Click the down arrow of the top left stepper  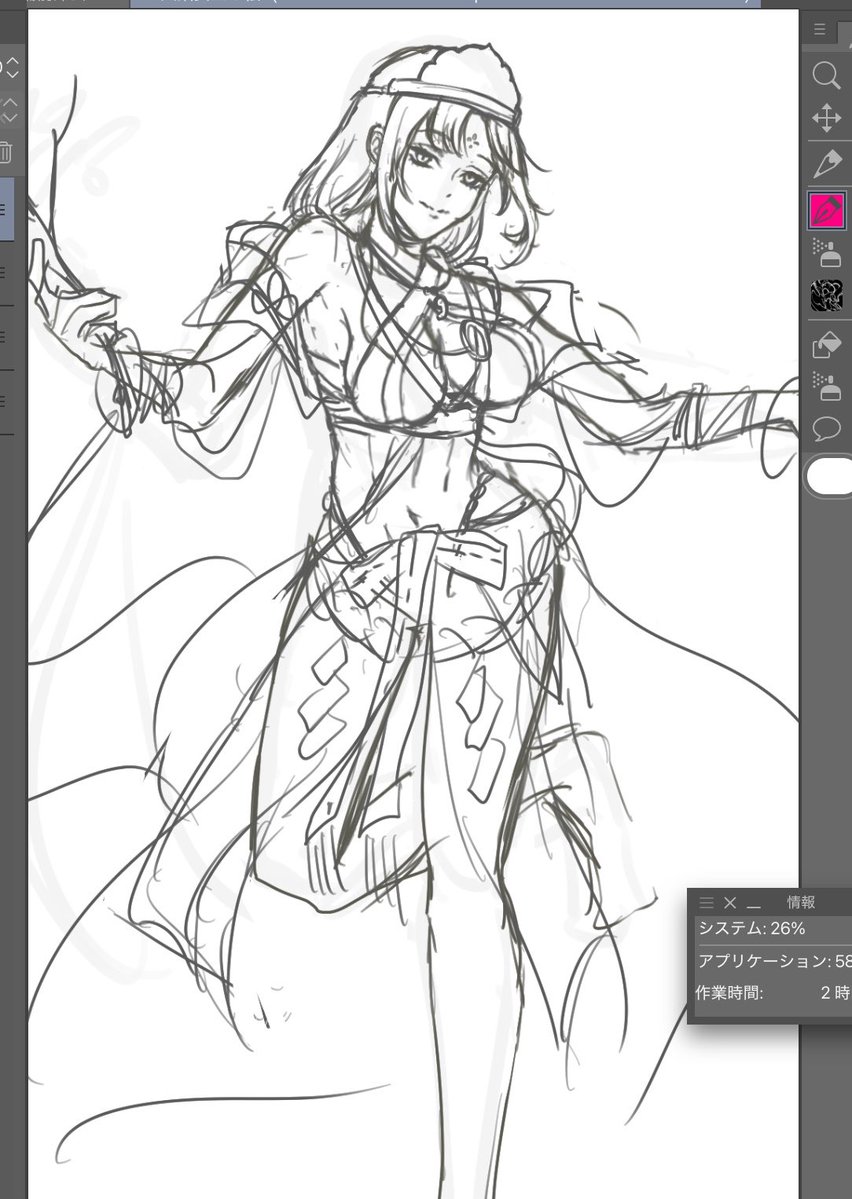(11, 74)
